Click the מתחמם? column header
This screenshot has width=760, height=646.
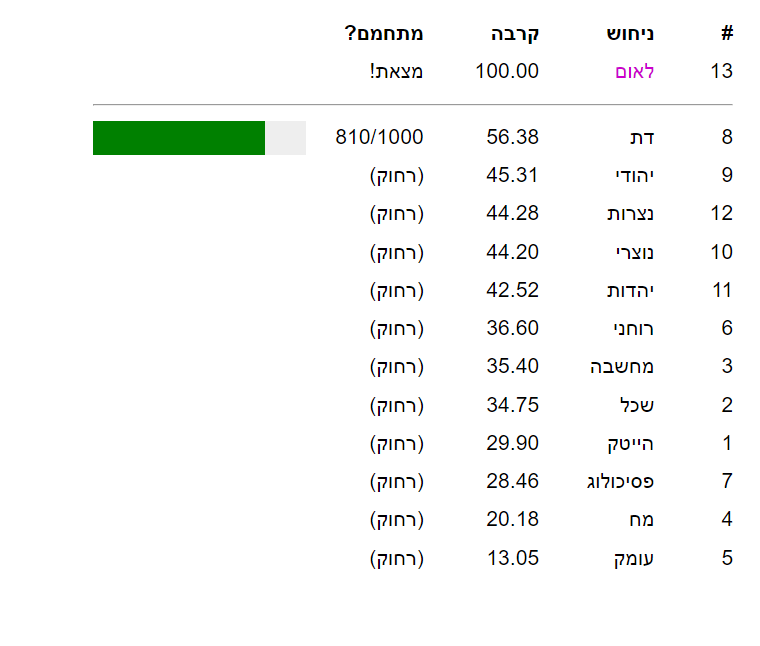tap(384, 34)
